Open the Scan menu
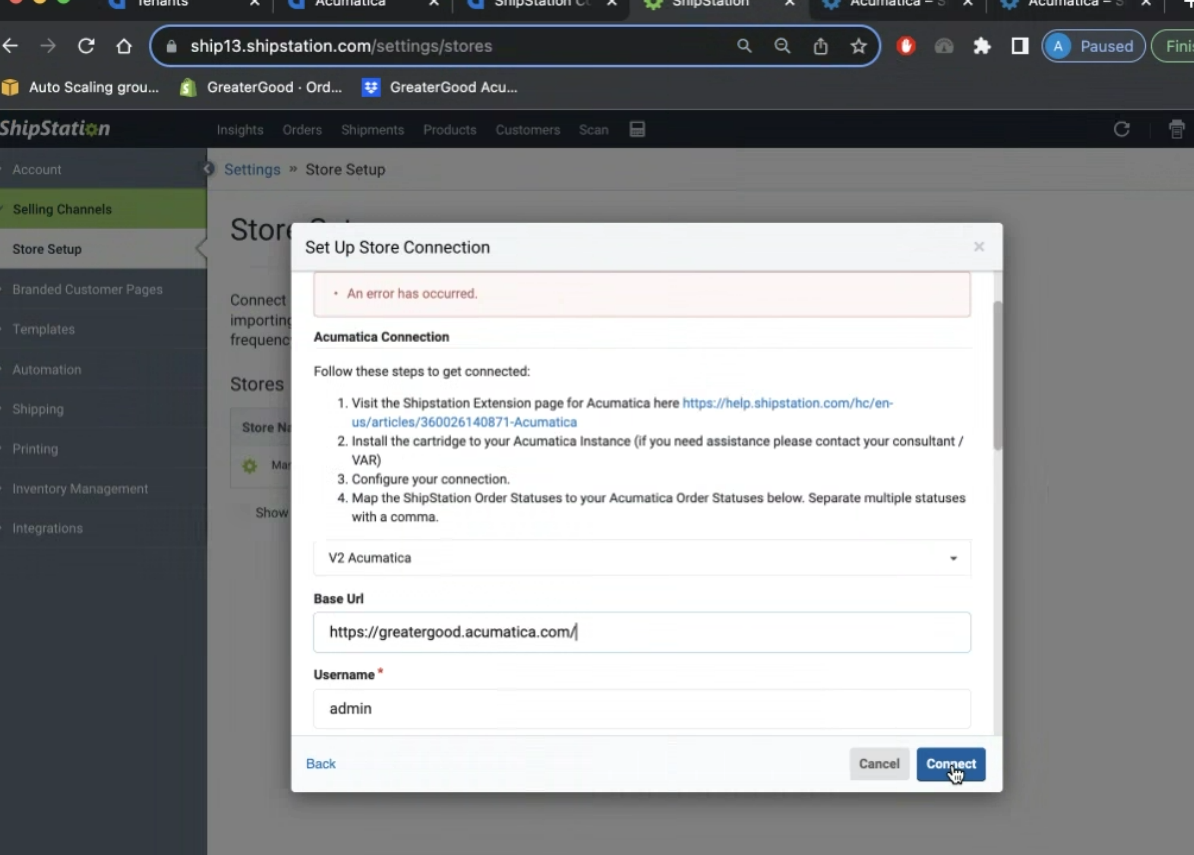 594,130
